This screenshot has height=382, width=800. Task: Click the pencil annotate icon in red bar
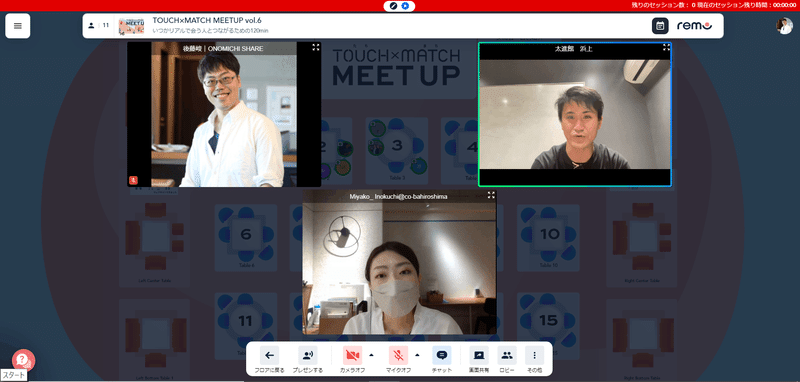click(393, 6)
